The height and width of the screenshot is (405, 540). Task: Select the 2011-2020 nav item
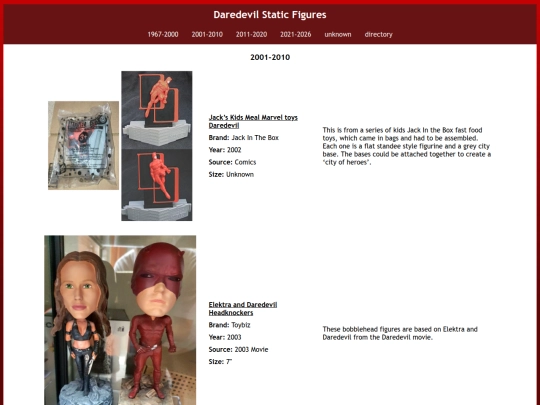pos(251,34)
